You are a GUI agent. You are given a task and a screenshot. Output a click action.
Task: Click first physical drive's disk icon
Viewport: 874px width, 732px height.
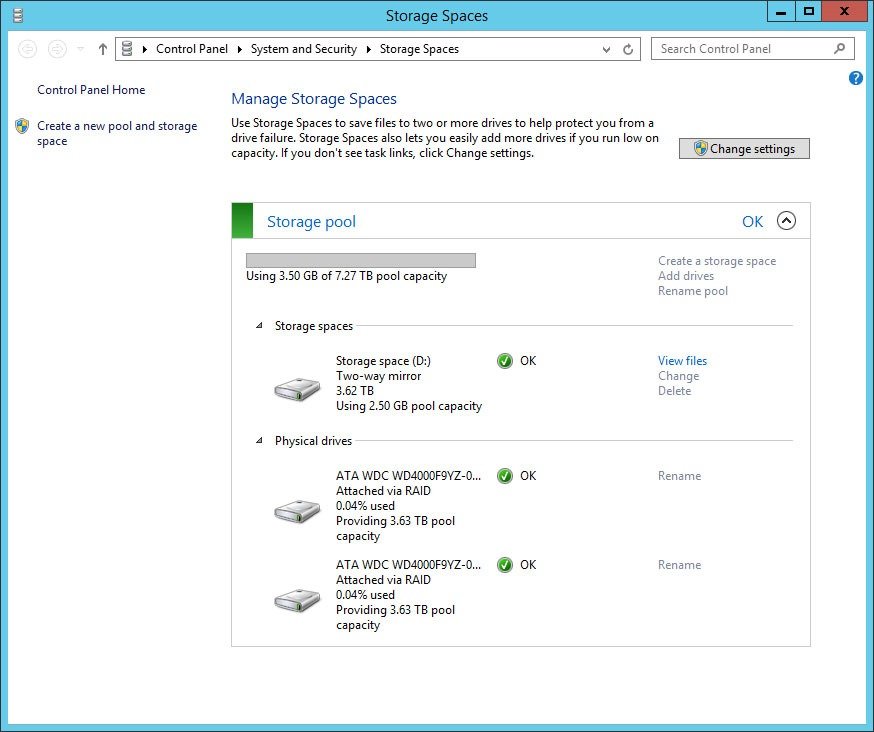point(298,511)
